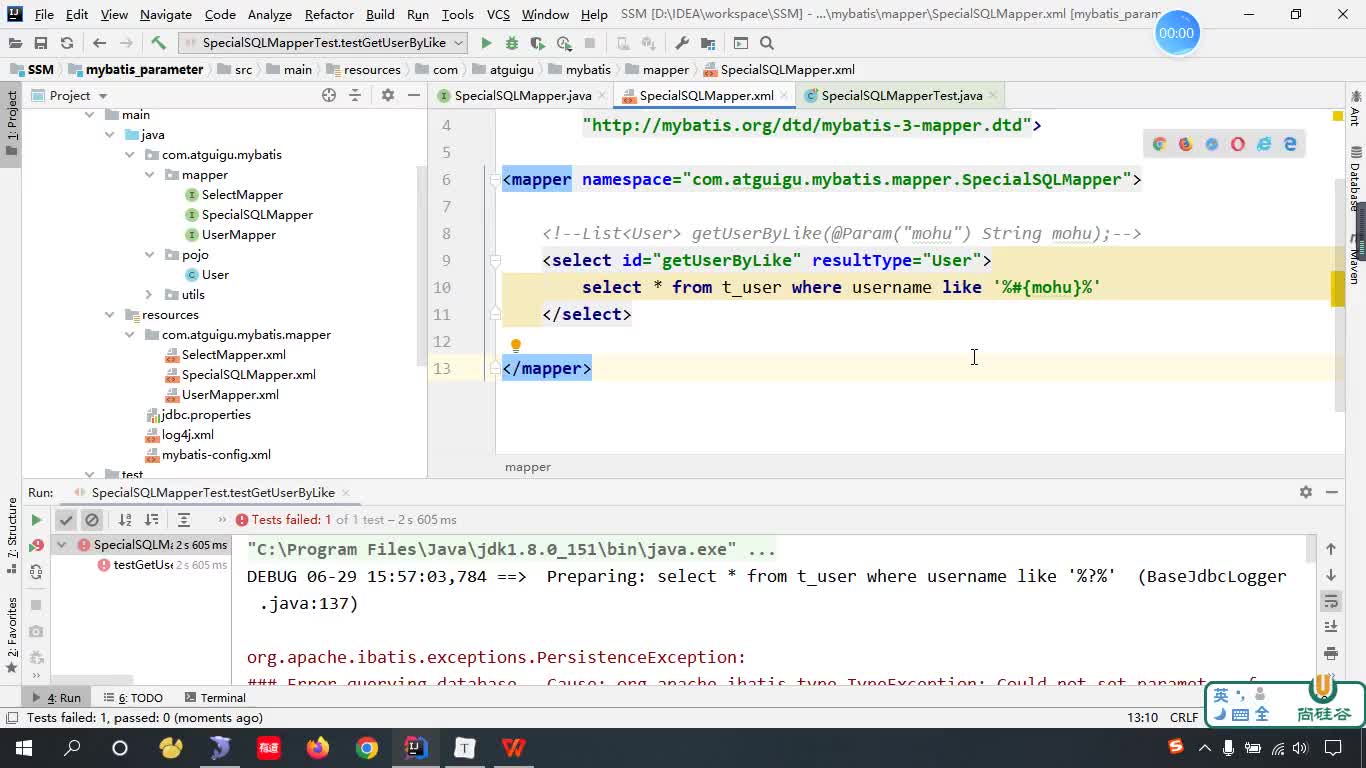Switch to SpecialSQLMapperTest.java tab

pos(901,96)
